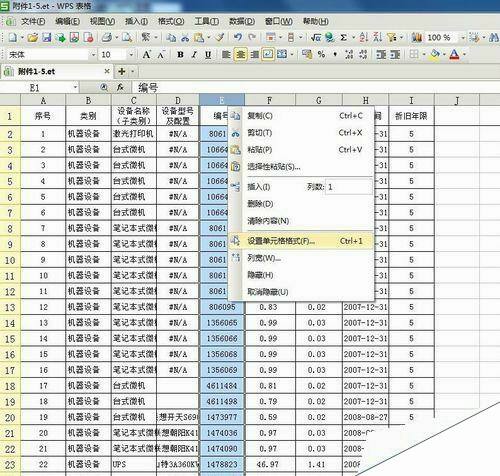Toggle wrap text button

click(x=268, y=55)
